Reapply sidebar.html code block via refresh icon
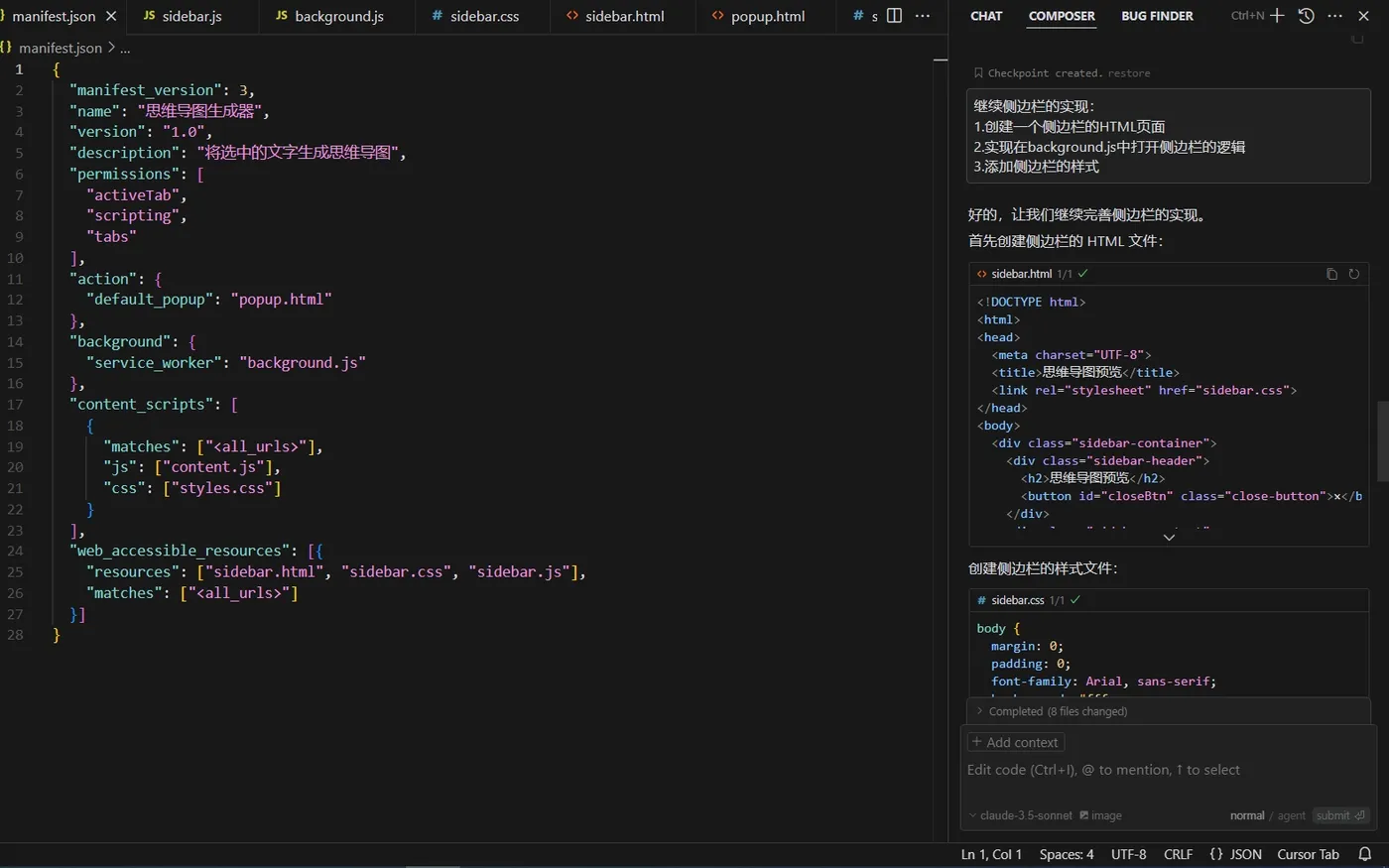The width and height of the screenshot is (1389, 868). pos(1353,274)
